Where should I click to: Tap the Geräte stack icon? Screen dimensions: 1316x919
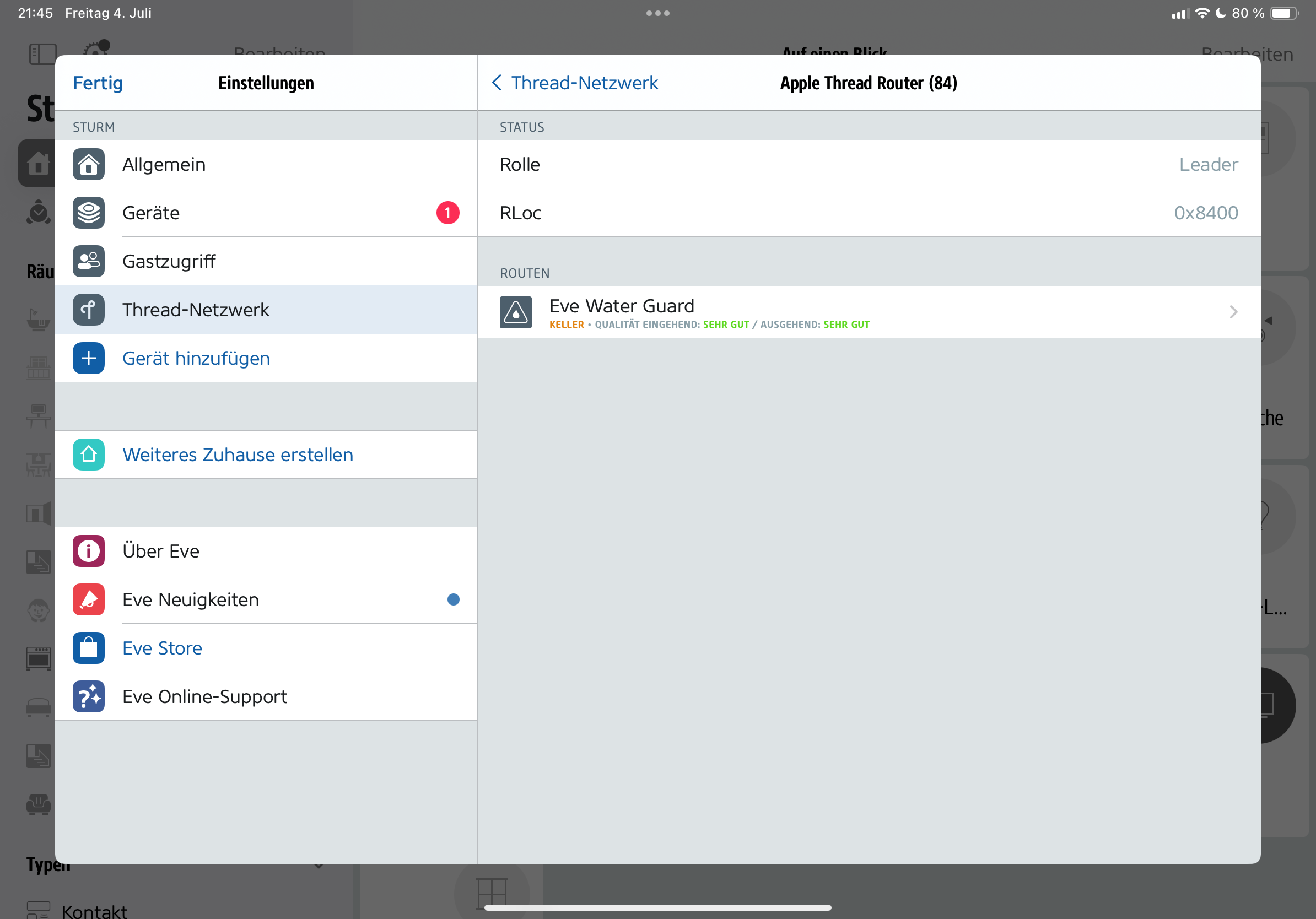pyautogui.click(x=88, y=213)
